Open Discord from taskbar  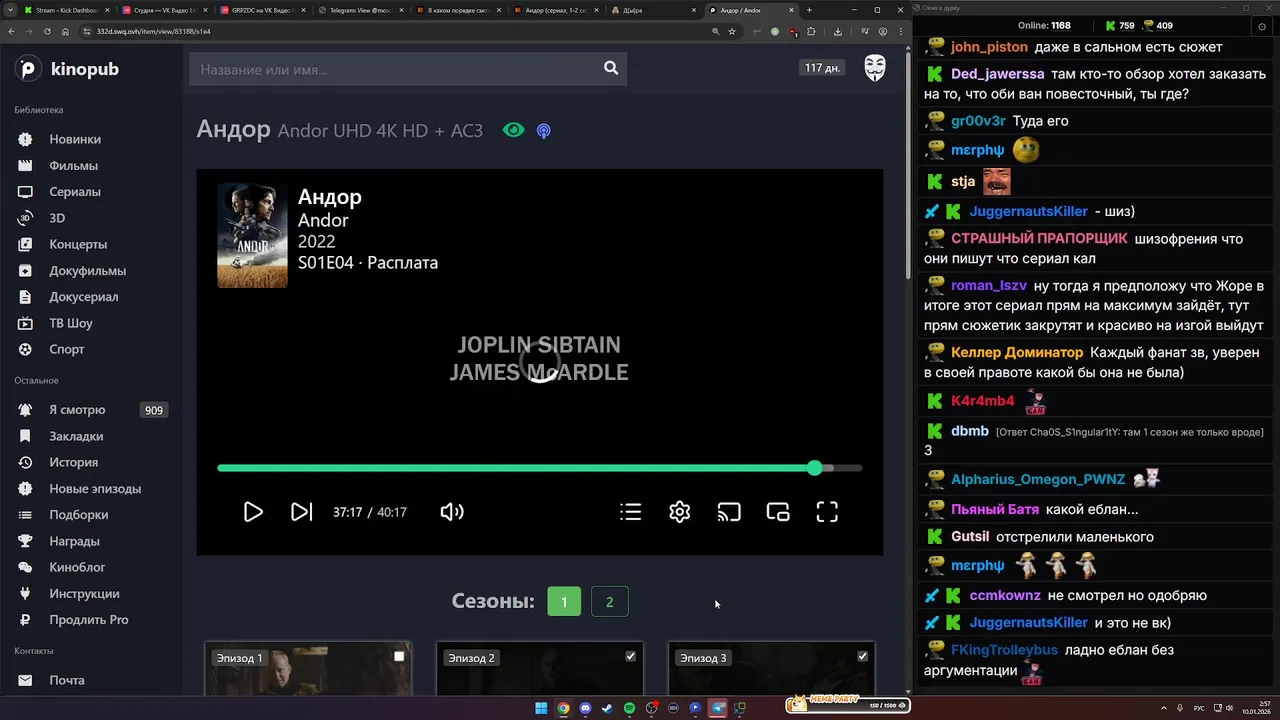pos(585,708)
